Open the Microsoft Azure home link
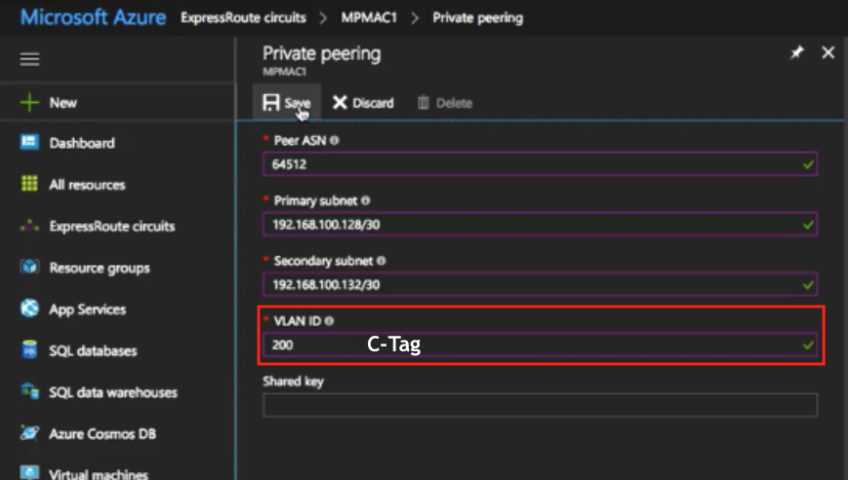The image size is (848, 480). 93,17
